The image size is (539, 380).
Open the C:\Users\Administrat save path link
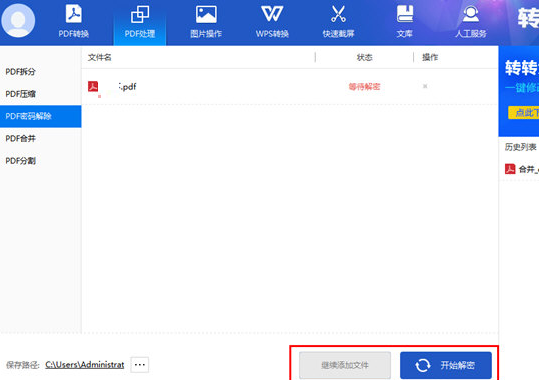click(85, 365)
